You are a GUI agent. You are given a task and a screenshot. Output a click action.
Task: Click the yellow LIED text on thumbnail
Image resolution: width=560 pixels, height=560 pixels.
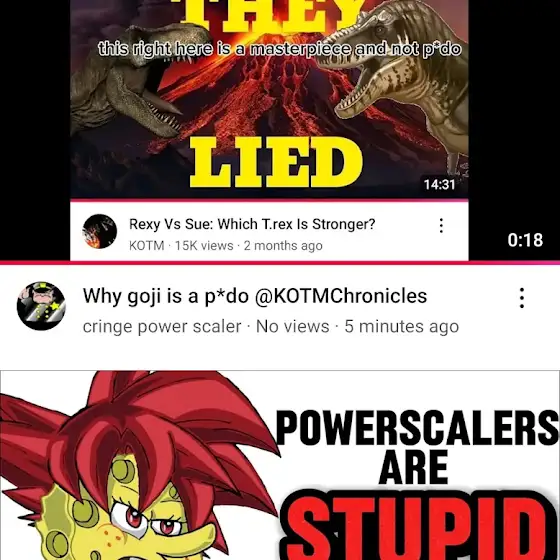(276, 162)
